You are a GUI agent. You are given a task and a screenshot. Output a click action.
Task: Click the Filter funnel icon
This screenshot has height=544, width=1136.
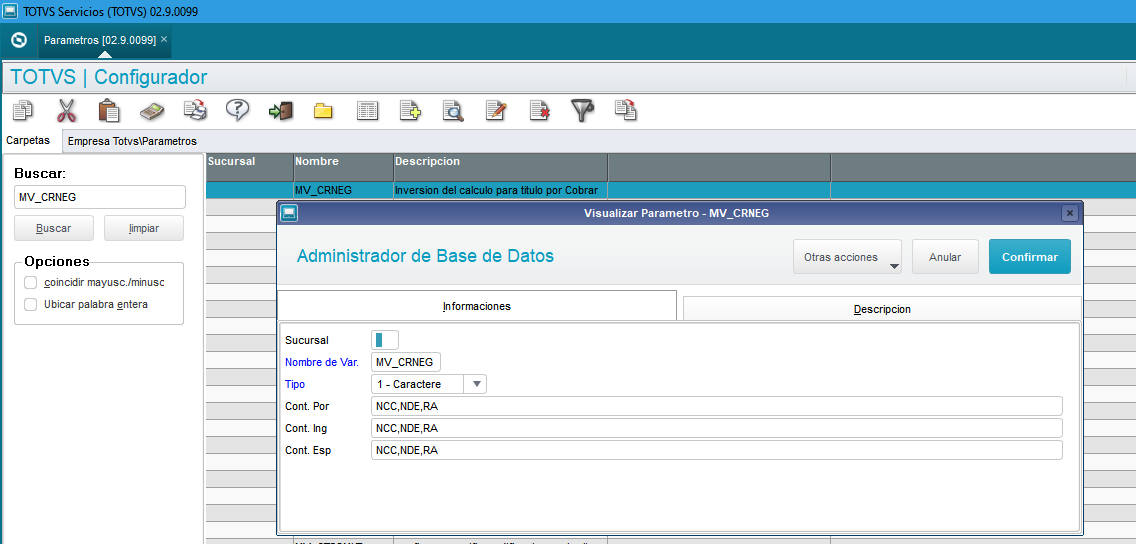coord(582,111)
